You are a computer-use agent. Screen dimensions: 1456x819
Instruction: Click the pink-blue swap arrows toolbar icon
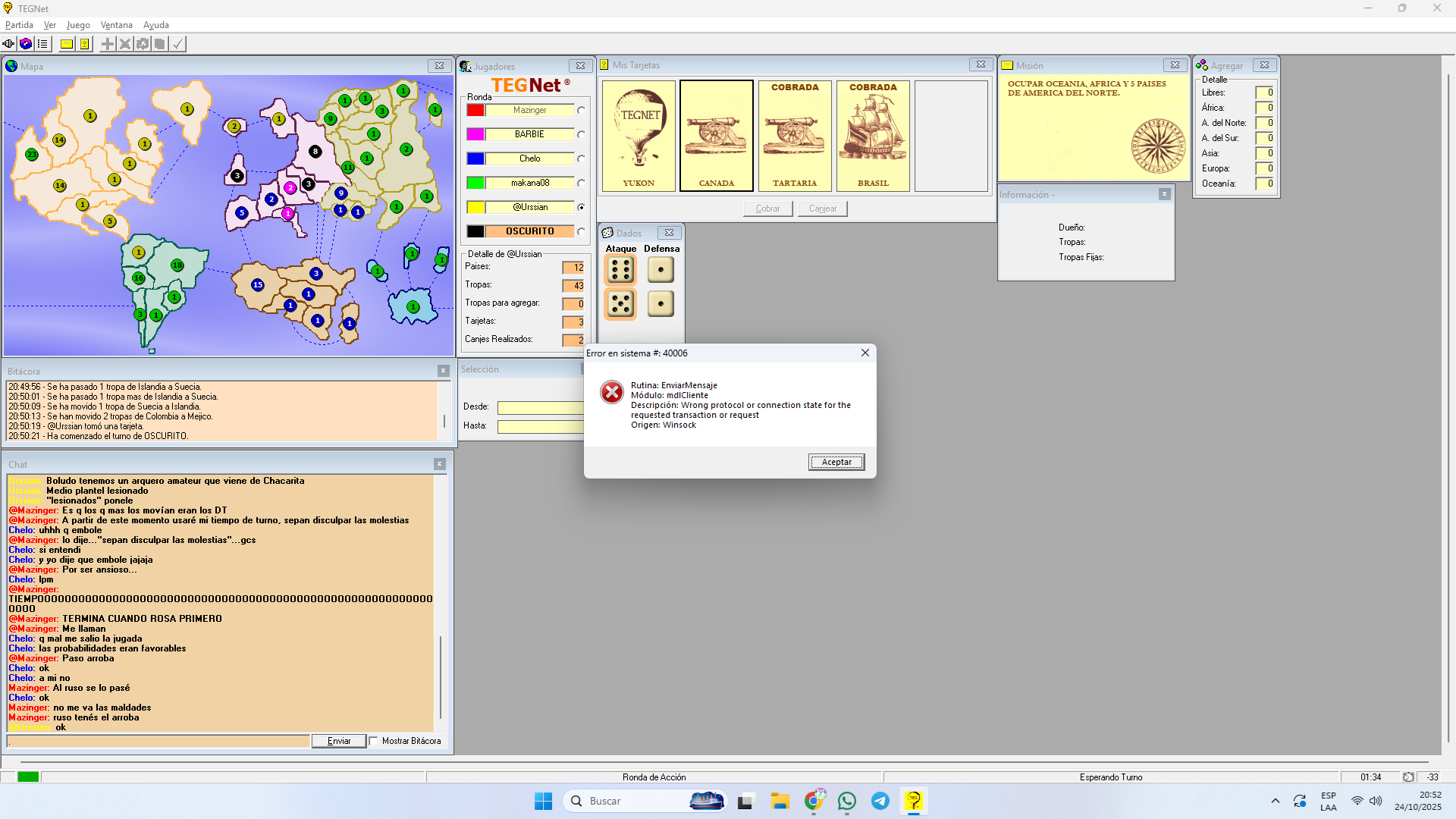click(x=26, y=44)
